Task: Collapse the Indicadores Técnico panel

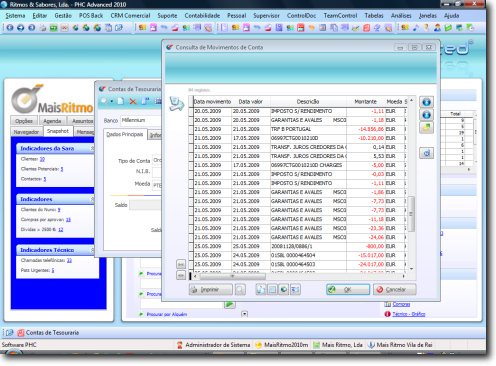Action: pyautogui.click(x=92, y=250)
